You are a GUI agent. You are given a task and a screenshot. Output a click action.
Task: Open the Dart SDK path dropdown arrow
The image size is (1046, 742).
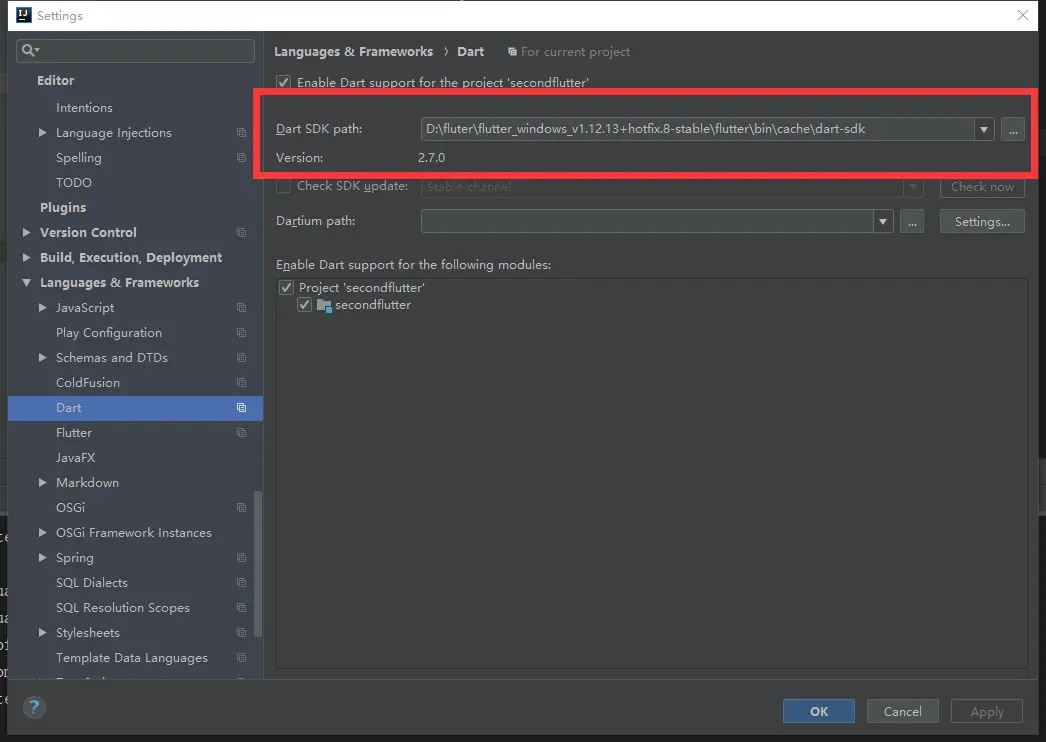pyautogui.click(x=984, y=129)
